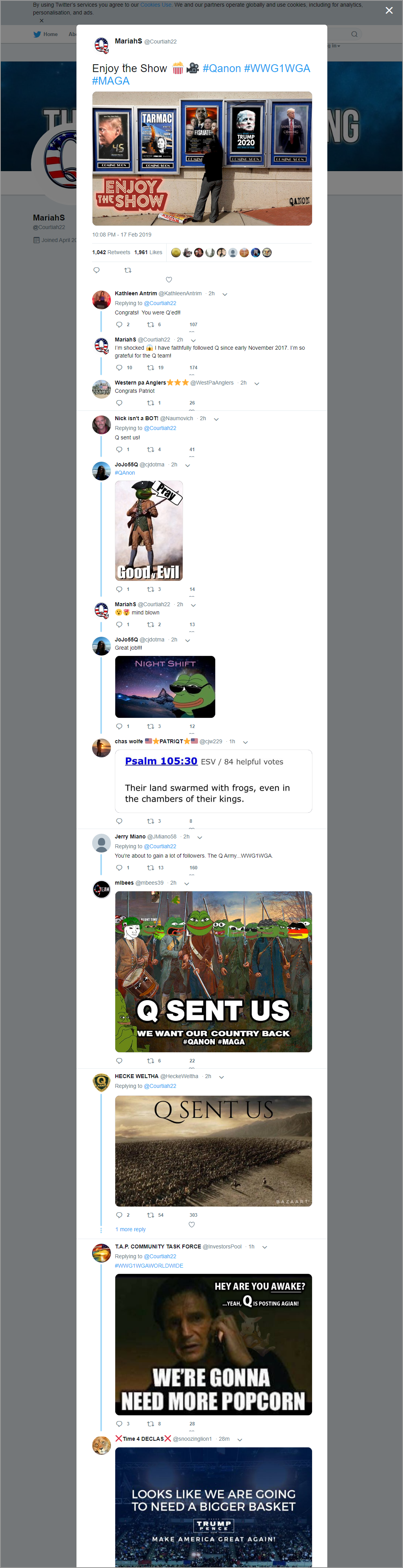Open dropdown chevron on Nick isn't a BOT! reply
This screenshot has width=403, height=1568.
(216, 419)
